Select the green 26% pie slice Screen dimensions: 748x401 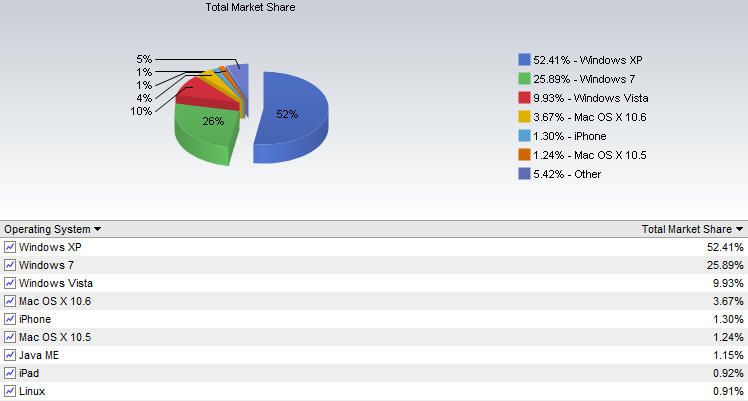click(205, 135)
